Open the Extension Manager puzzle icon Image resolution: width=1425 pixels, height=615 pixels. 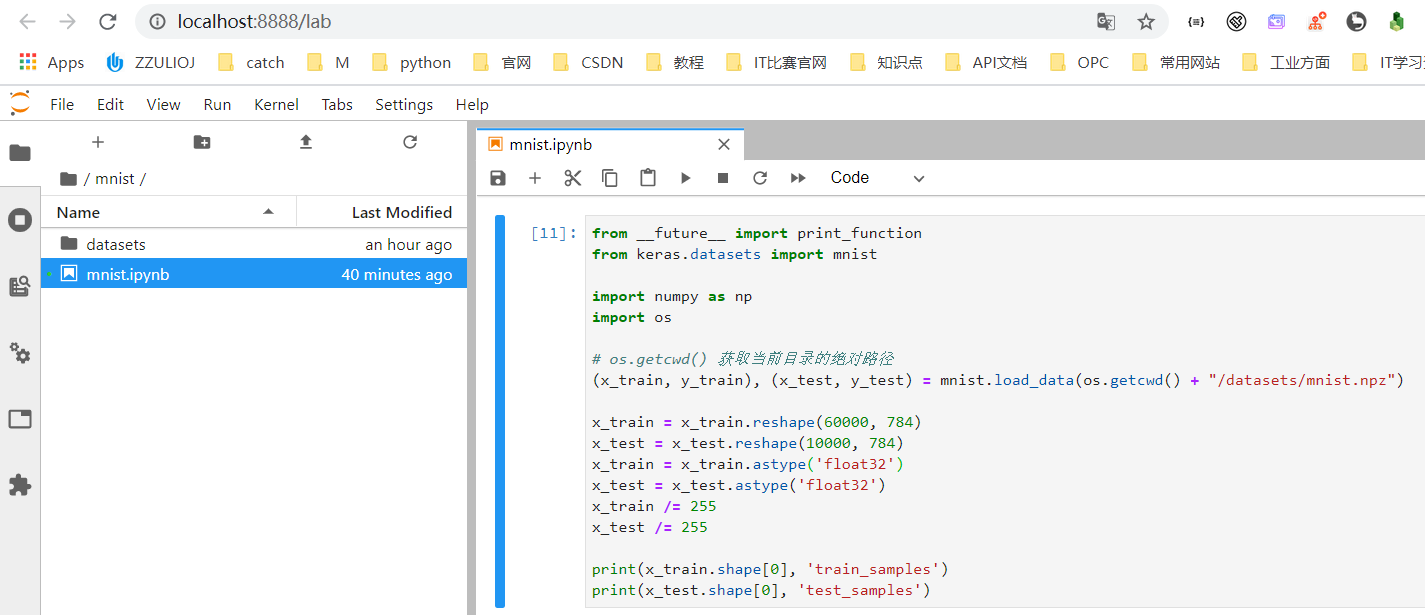pos(20,485)
